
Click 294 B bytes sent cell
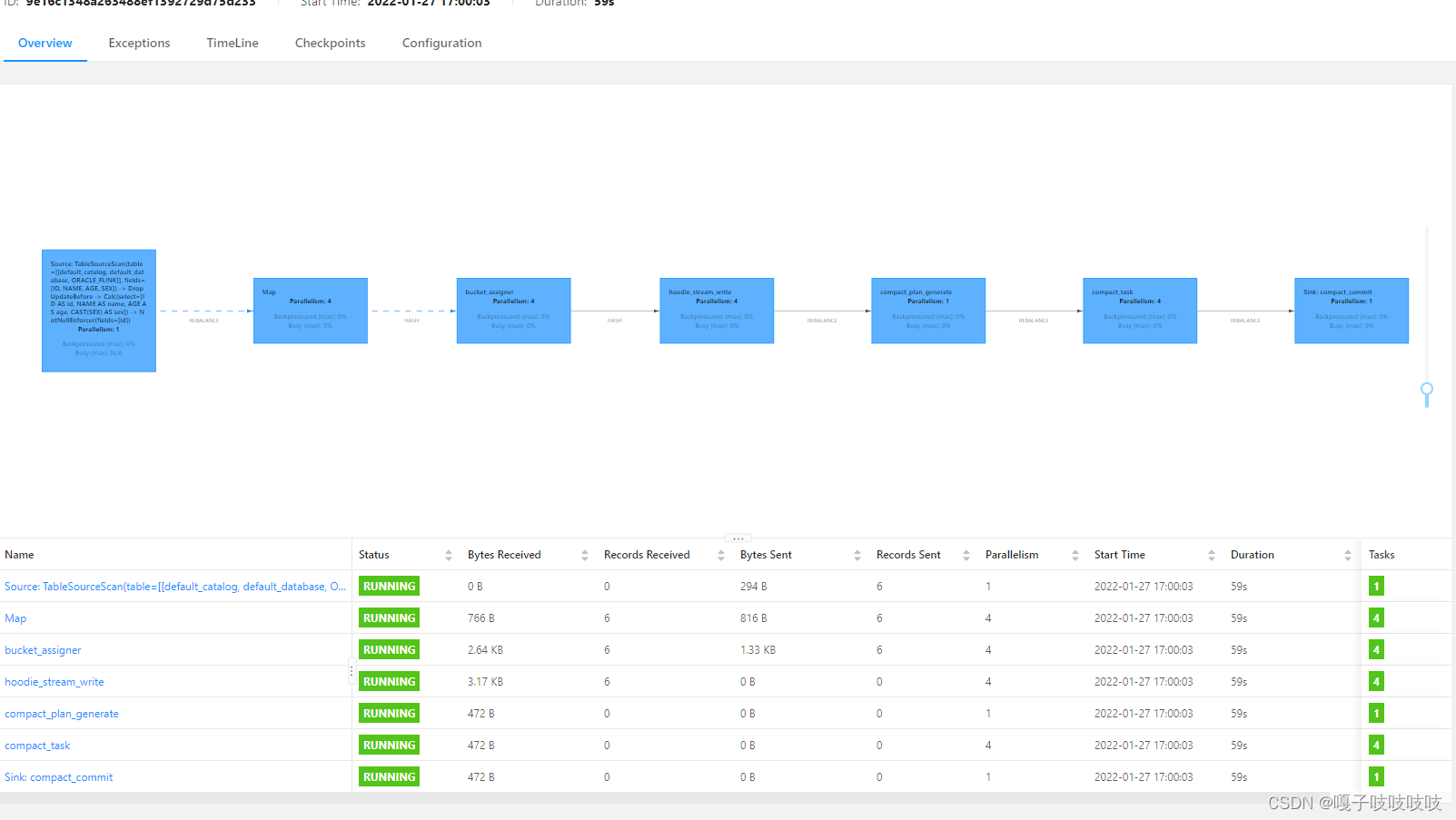(x=754, y=587)
